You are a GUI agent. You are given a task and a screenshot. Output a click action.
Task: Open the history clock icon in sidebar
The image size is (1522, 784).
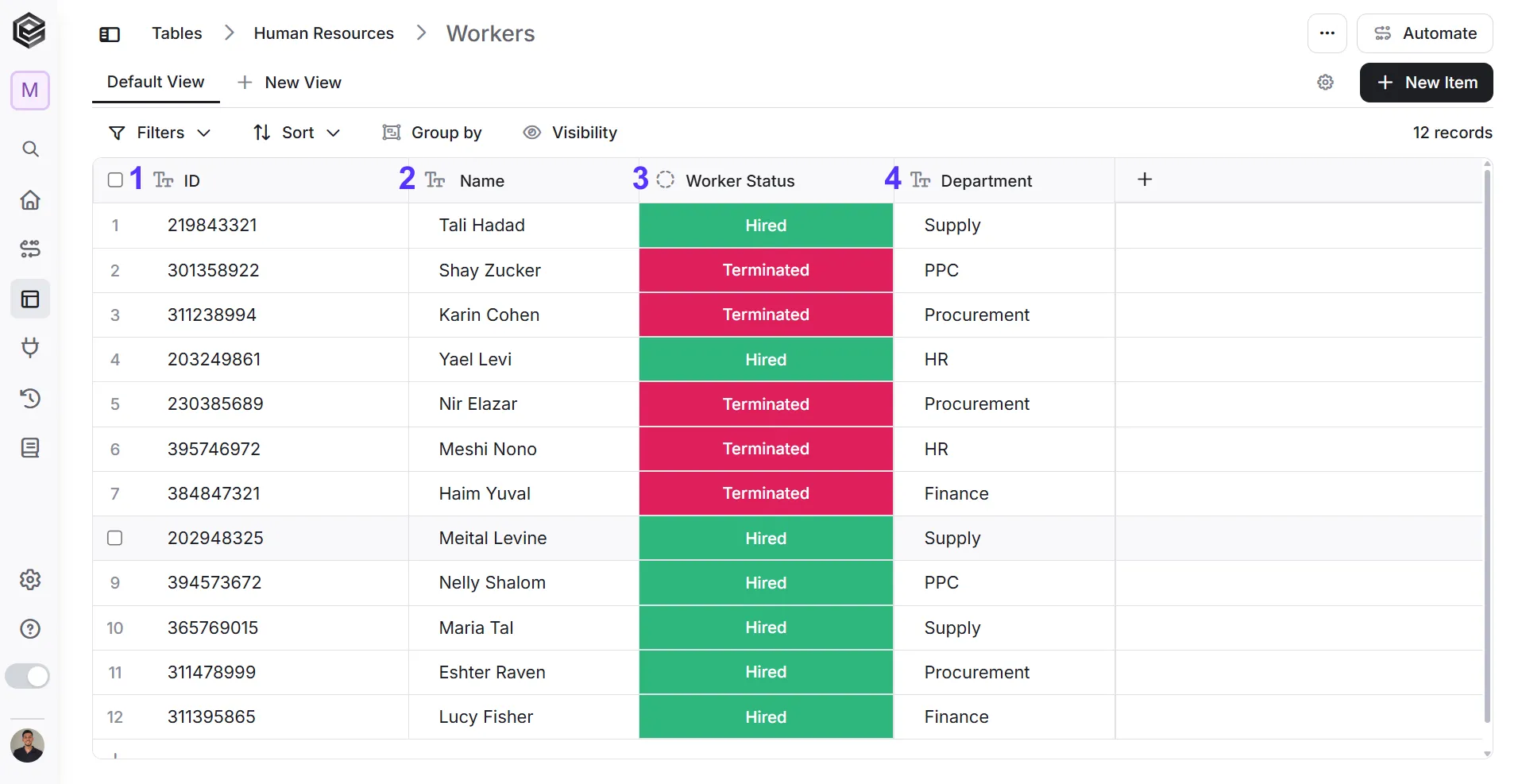point(30,398)
